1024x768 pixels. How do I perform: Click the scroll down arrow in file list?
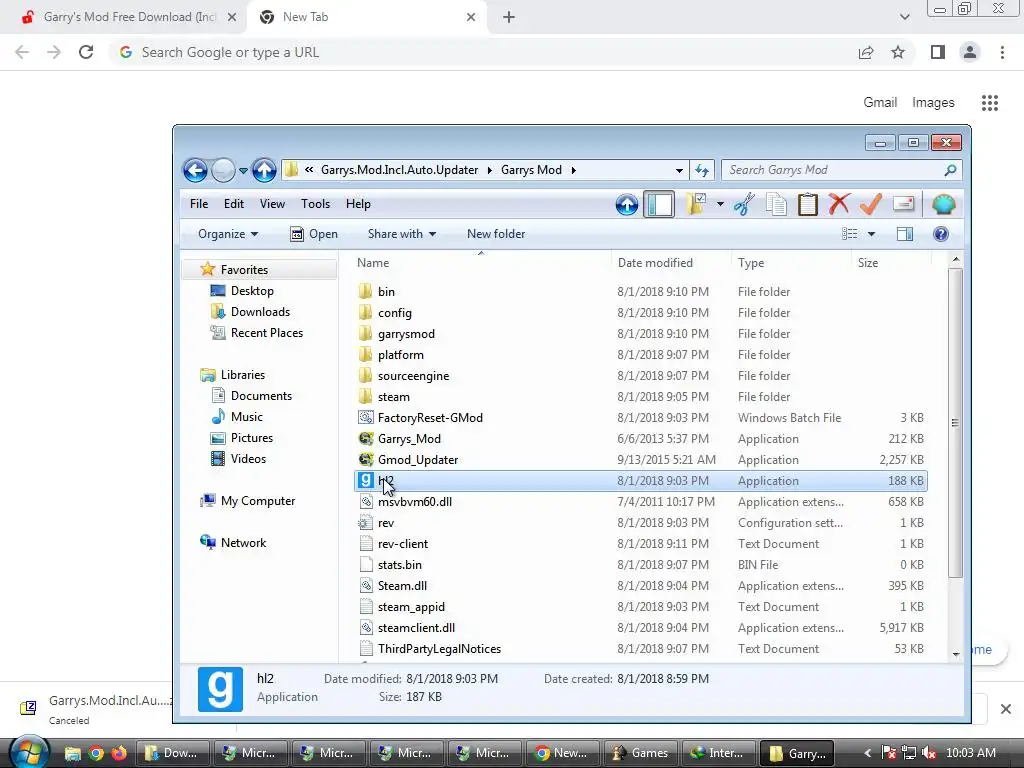coord(956,654)
